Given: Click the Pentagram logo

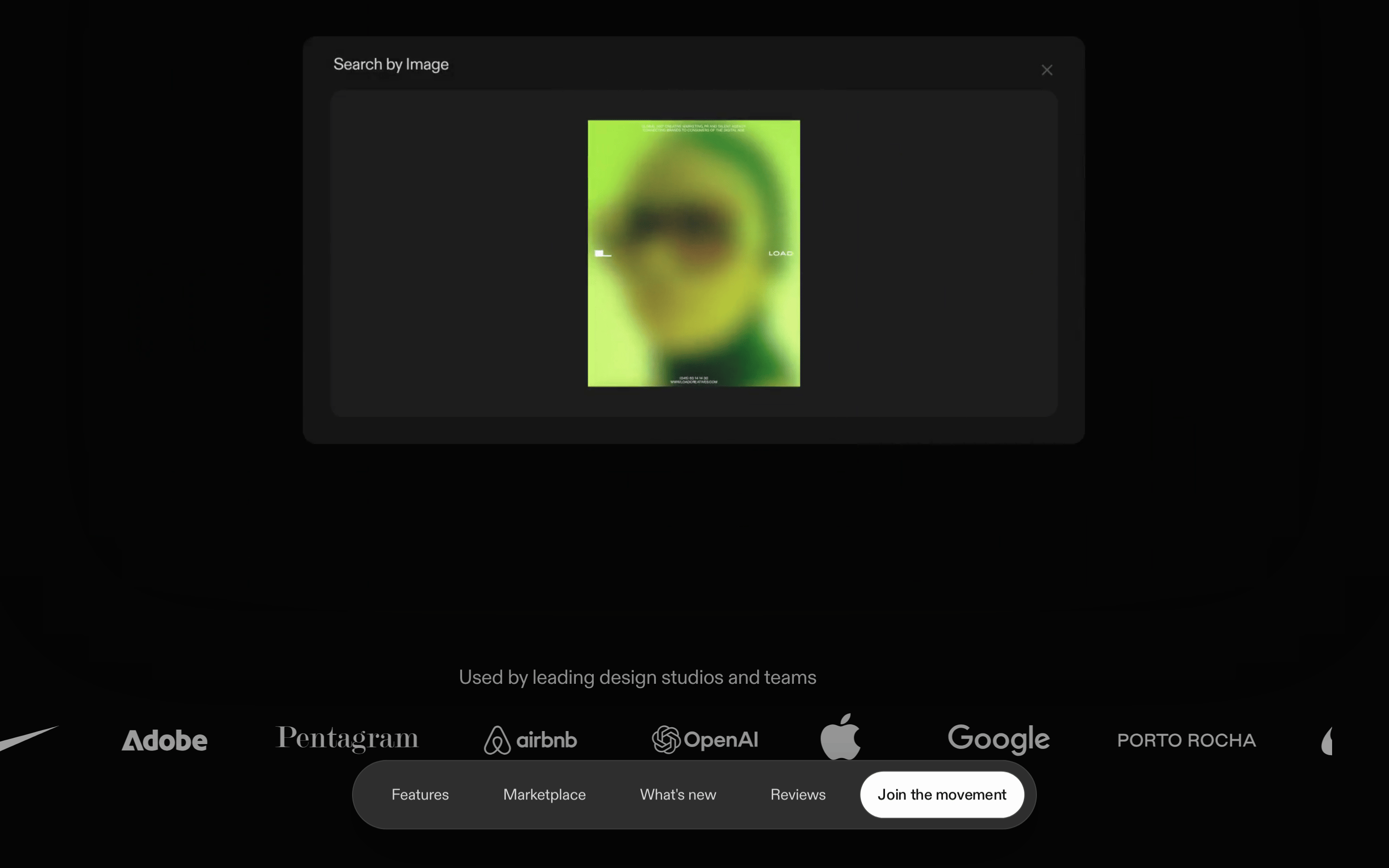Looking at the screenshot, I should pos(347,739).
